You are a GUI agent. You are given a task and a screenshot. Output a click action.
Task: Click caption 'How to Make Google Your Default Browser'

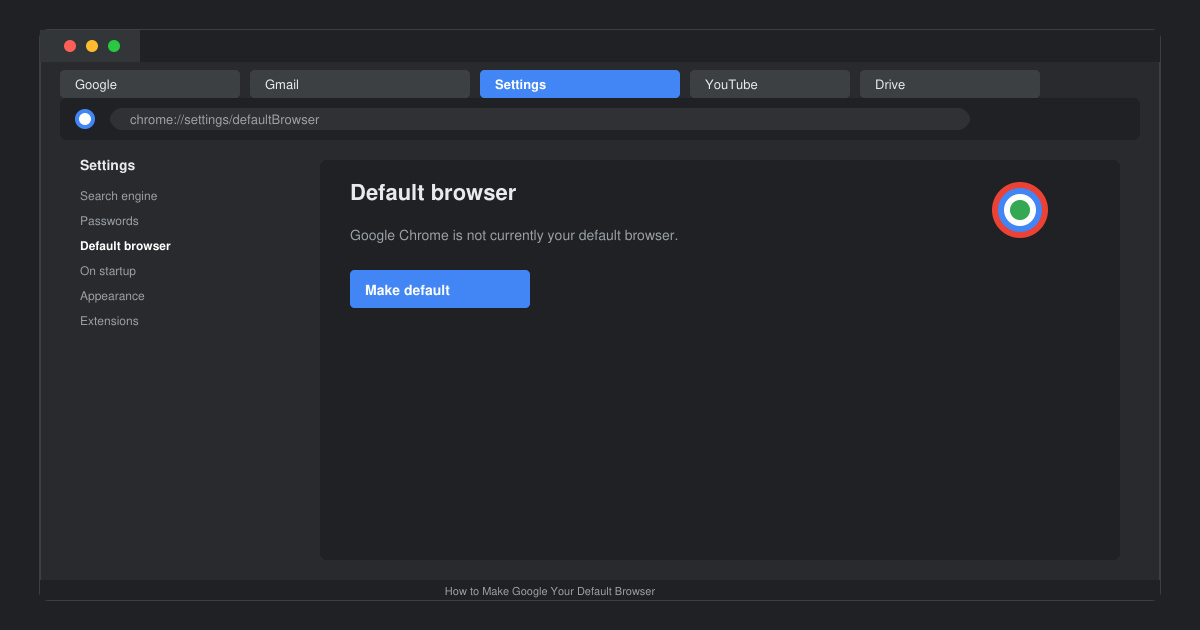[550, 591]
